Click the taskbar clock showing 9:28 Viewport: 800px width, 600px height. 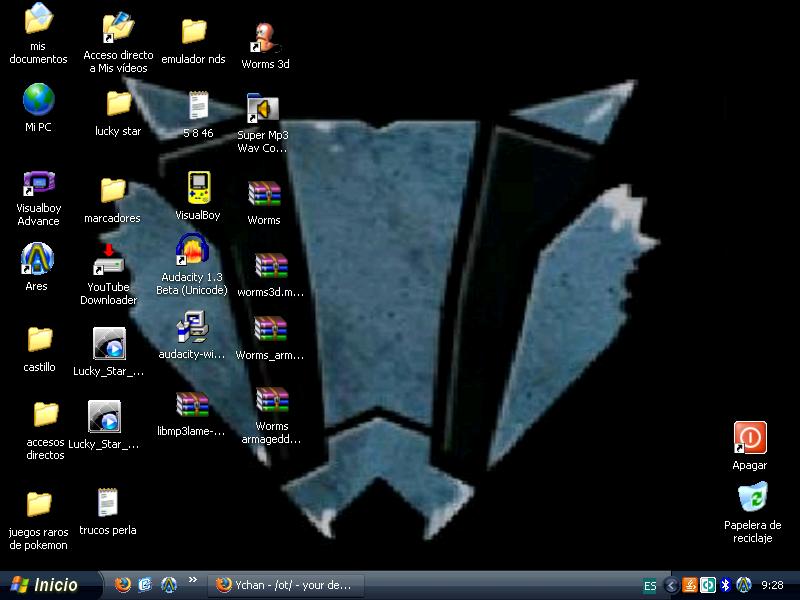pyautogui.click(x=772, y=585)
